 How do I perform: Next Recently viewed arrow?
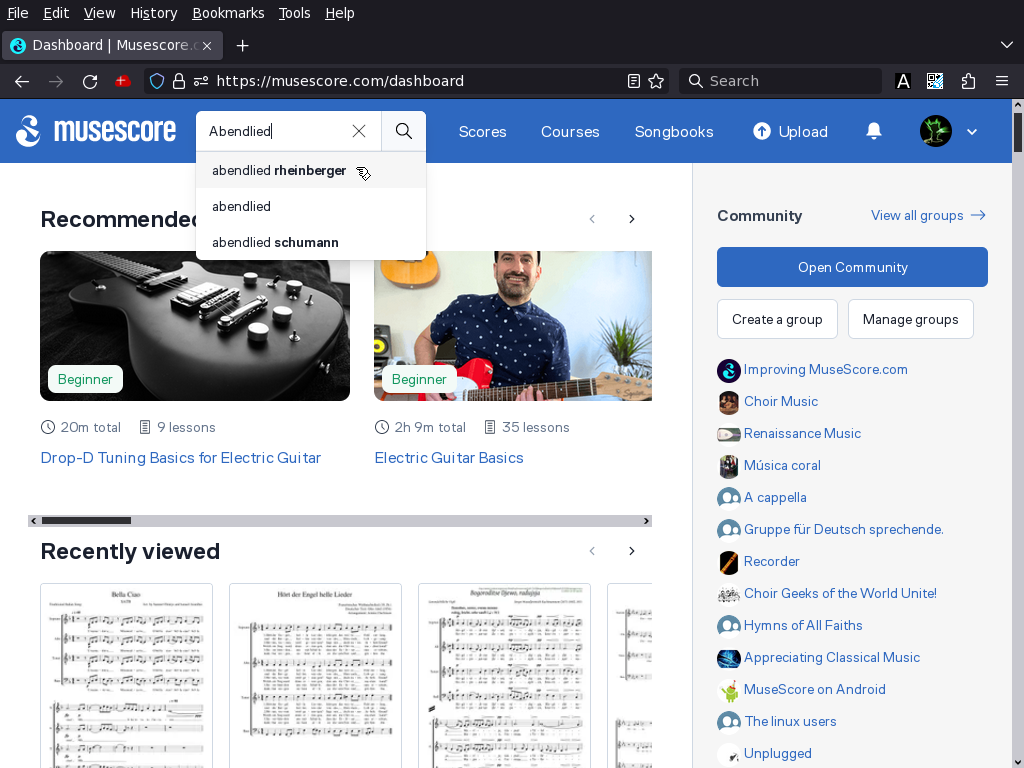click(632, 551)
